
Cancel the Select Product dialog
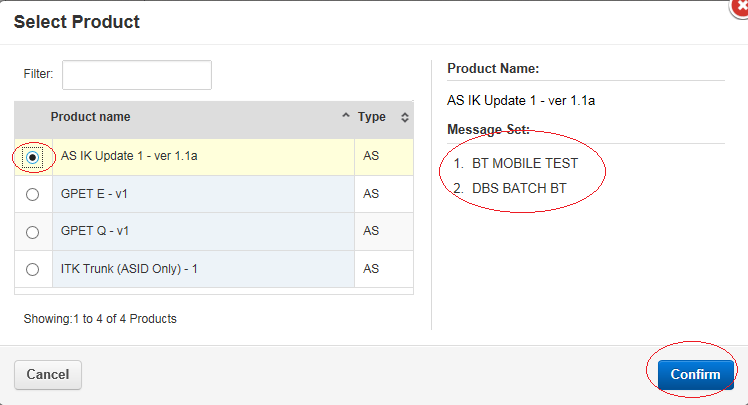(48, 374)
